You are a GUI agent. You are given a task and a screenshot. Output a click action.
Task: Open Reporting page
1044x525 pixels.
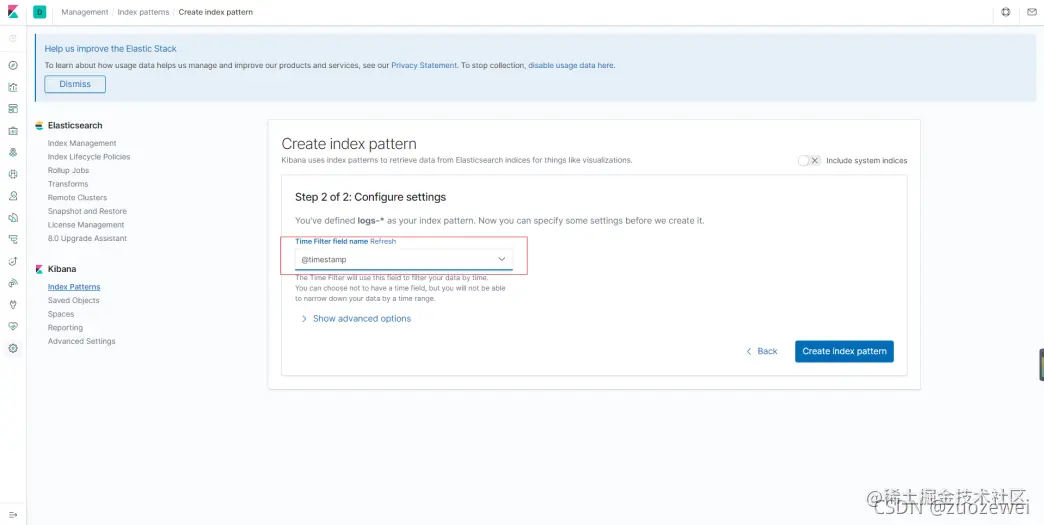(x=65, y=327)
